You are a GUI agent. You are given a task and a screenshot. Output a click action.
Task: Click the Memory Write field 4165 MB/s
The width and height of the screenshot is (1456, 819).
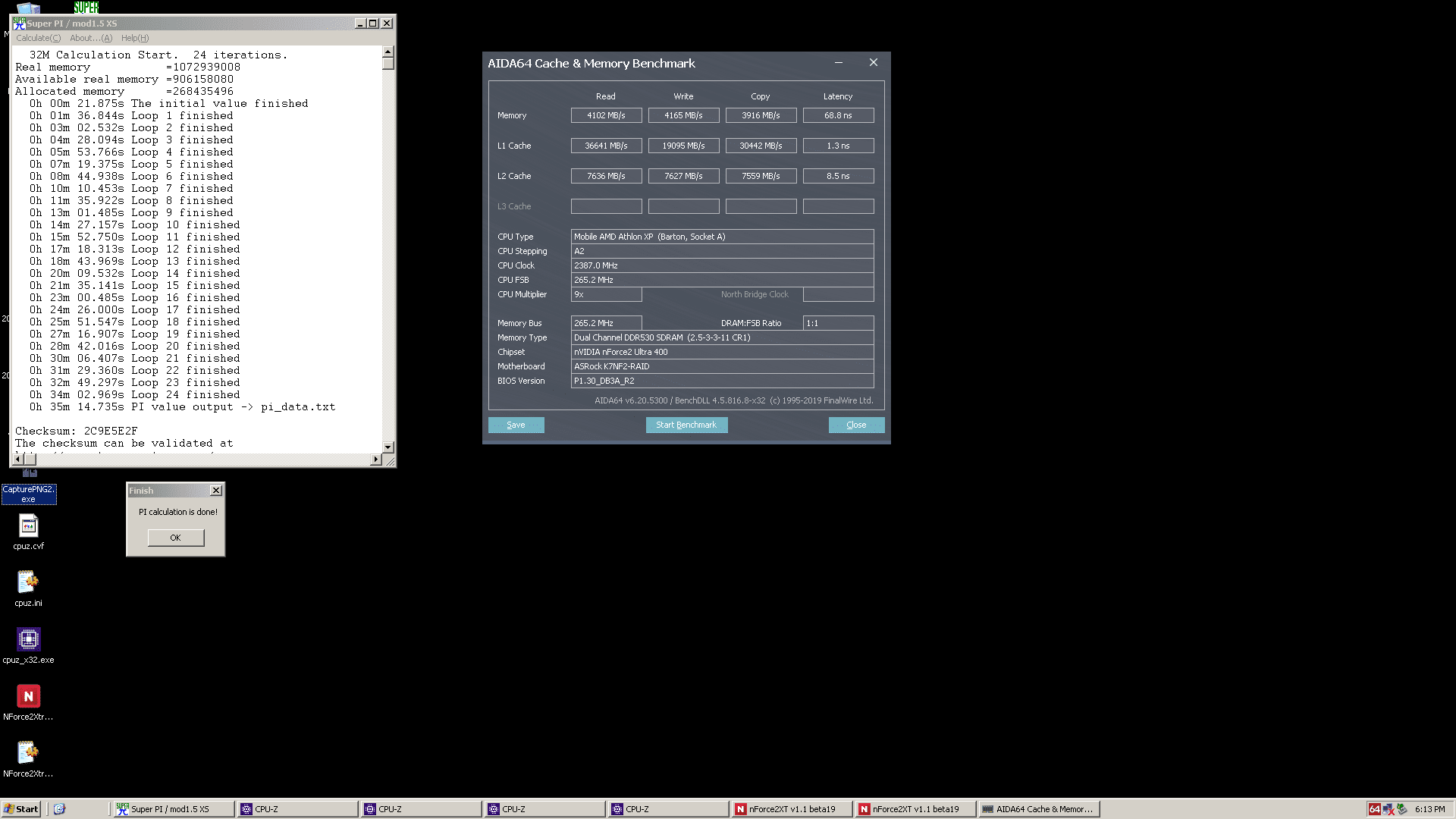[683, 115]
